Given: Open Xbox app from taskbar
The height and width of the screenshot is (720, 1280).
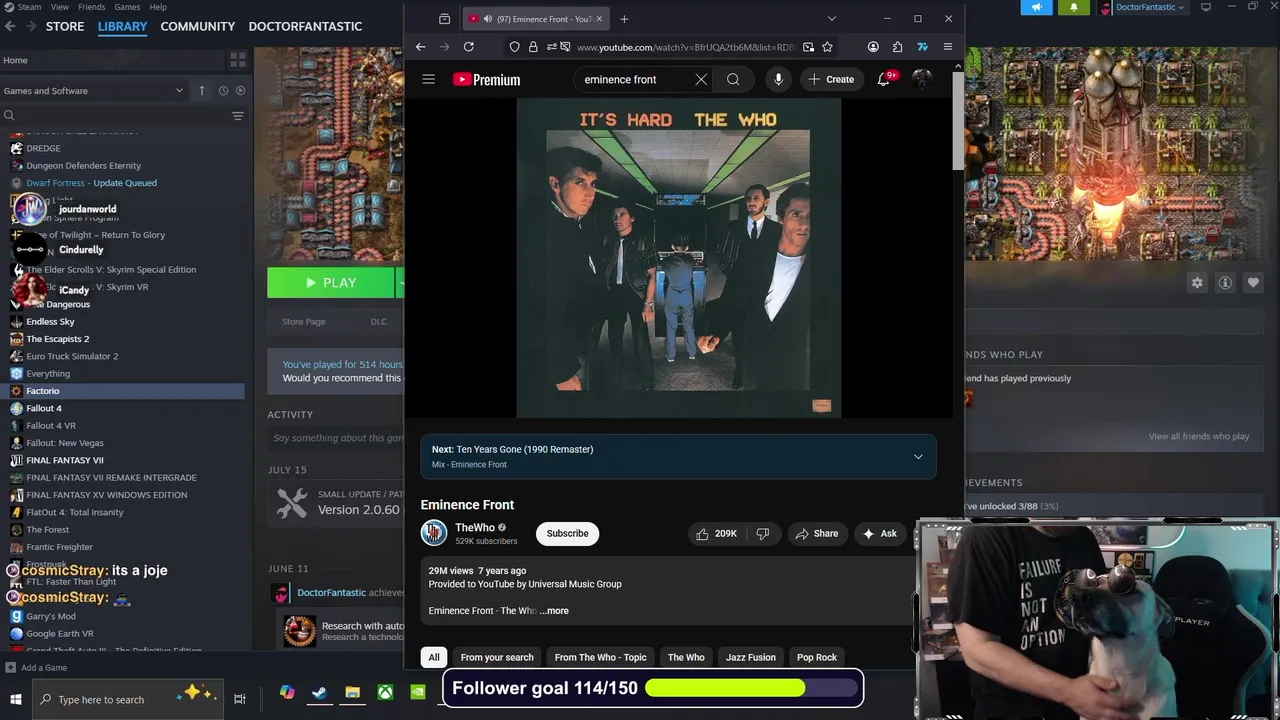Looking at the screenshot, I should (385, 693).
